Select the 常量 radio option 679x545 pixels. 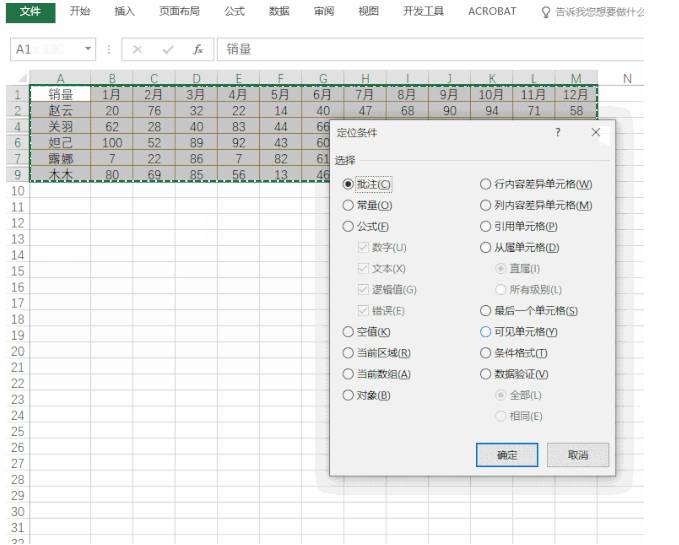(x=348, y=205)
